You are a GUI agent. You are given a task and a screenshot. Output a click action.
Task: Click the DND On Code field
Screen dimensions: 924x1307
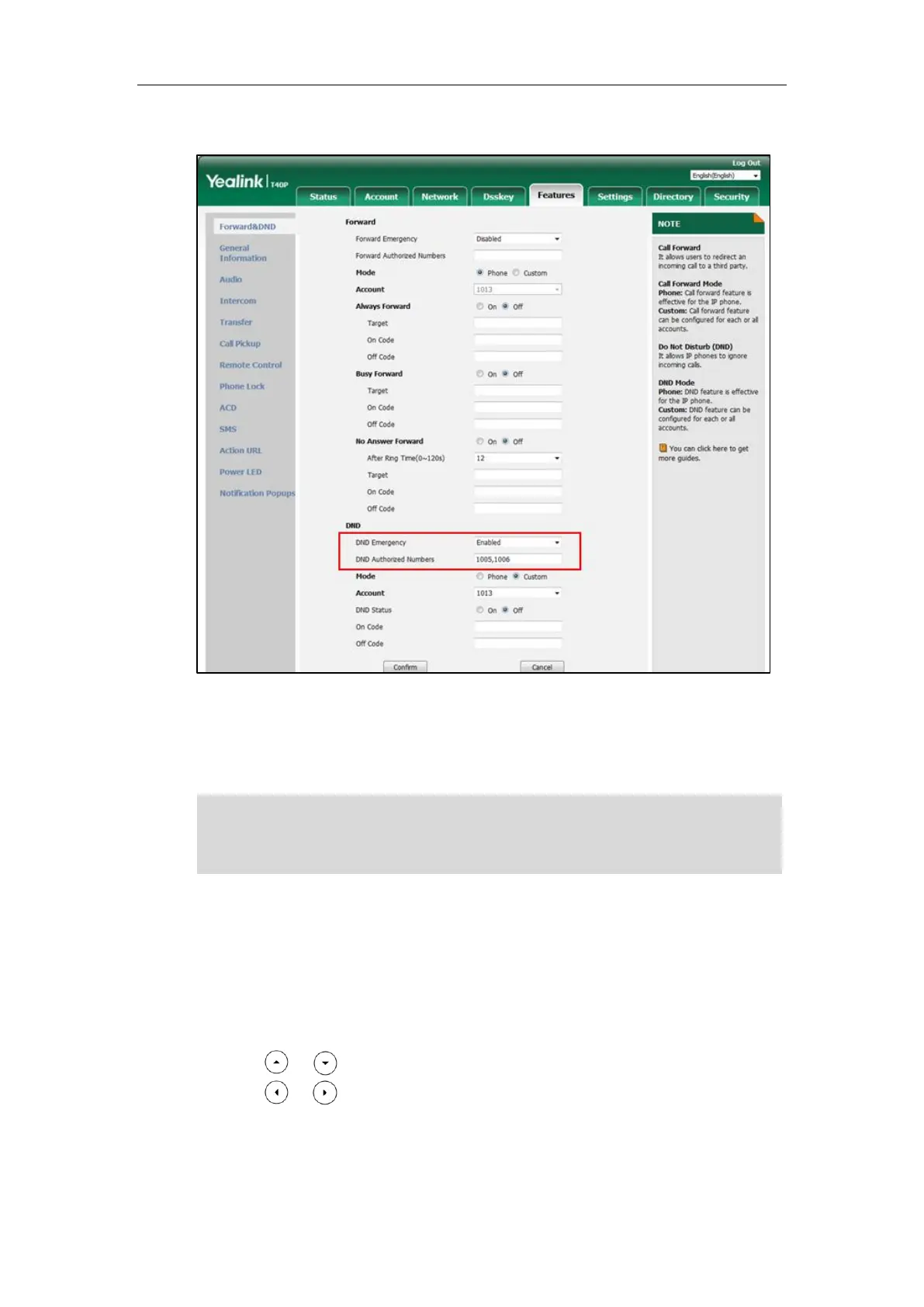(x=517, y=627)
